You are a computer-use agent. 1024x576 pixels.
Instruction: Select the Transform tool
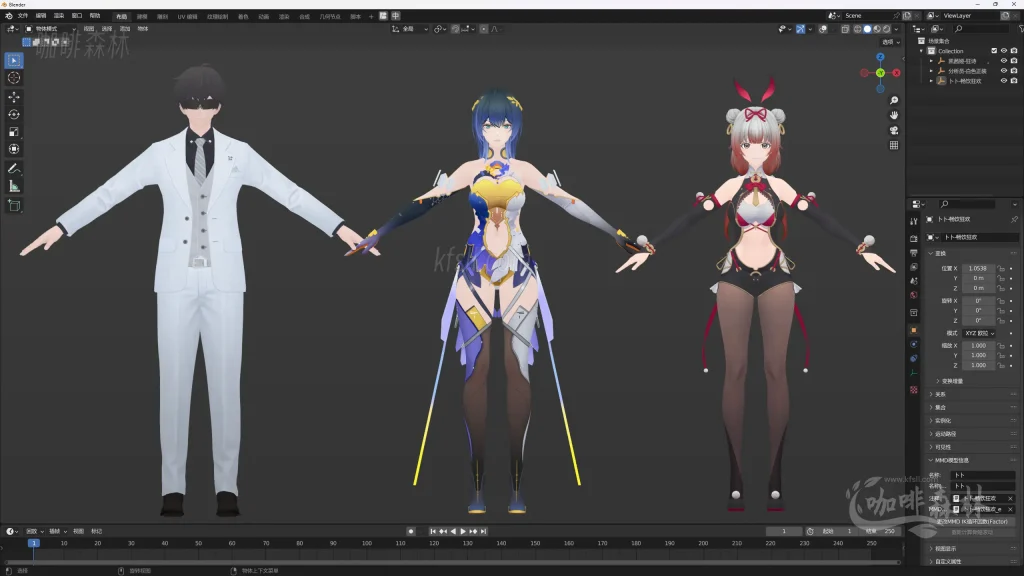click(14, 149)
